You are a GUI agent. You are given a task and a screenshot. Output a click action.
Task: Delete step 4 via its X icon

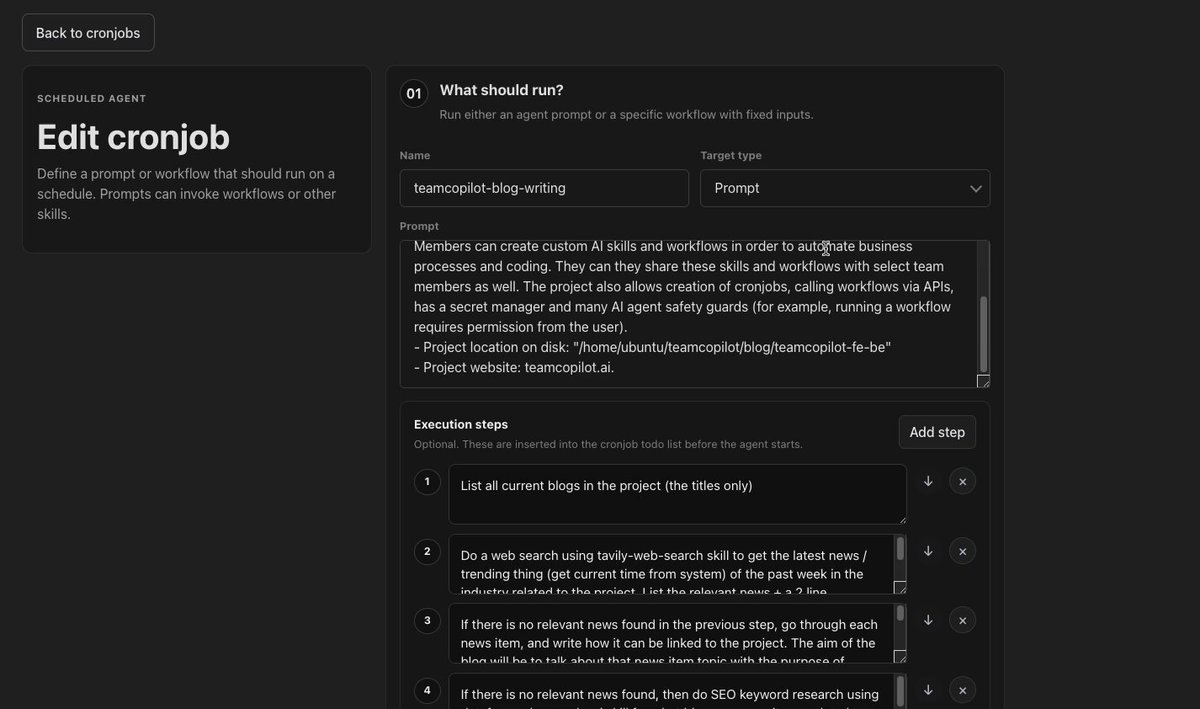point(962,690)
